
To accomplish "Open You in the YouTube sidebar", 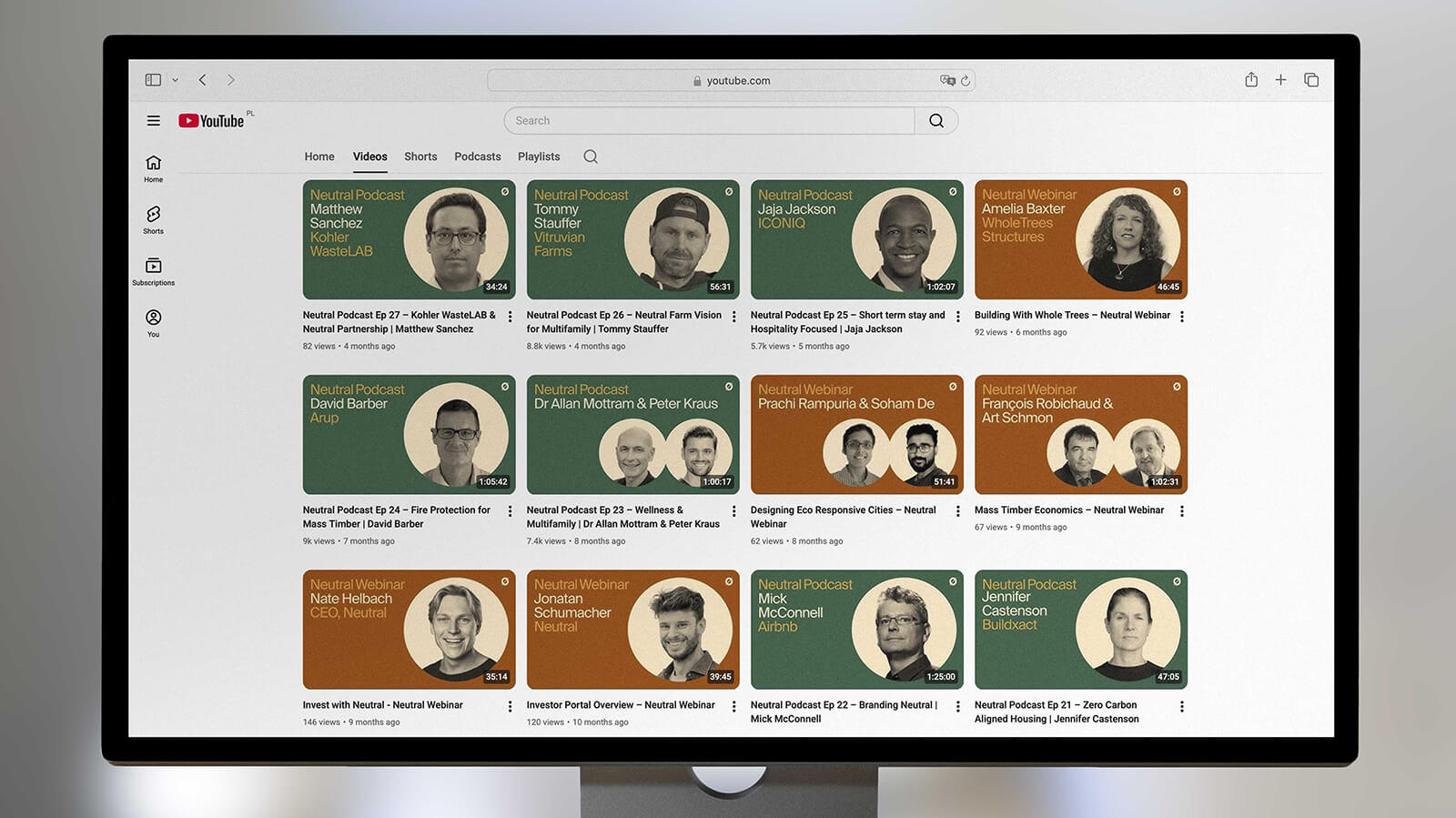I will point(154,323).
